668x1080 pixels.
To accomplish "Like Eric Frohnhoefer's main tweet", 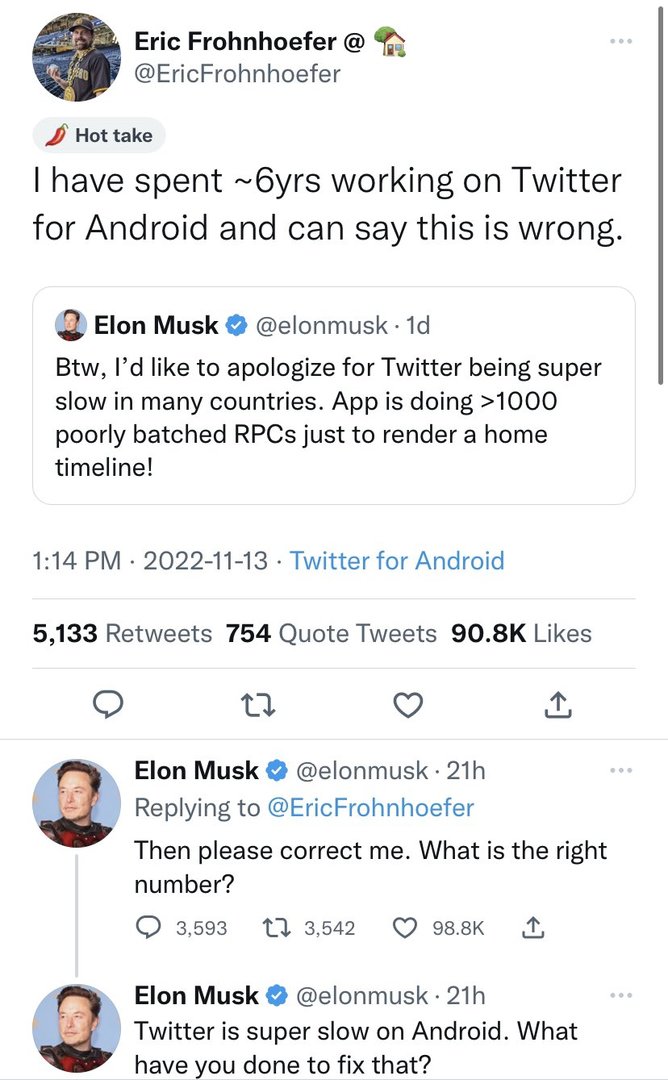I will point(407,706).
